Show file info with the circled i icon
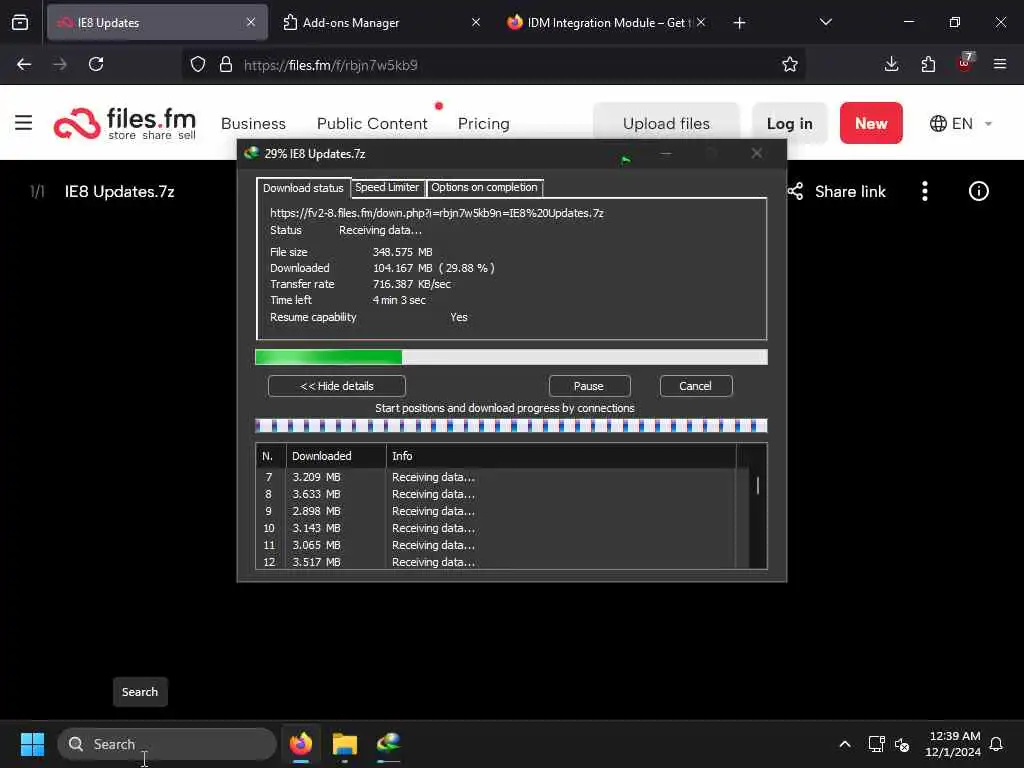This screenshot has width=1024, height=768. coord(978,191)
